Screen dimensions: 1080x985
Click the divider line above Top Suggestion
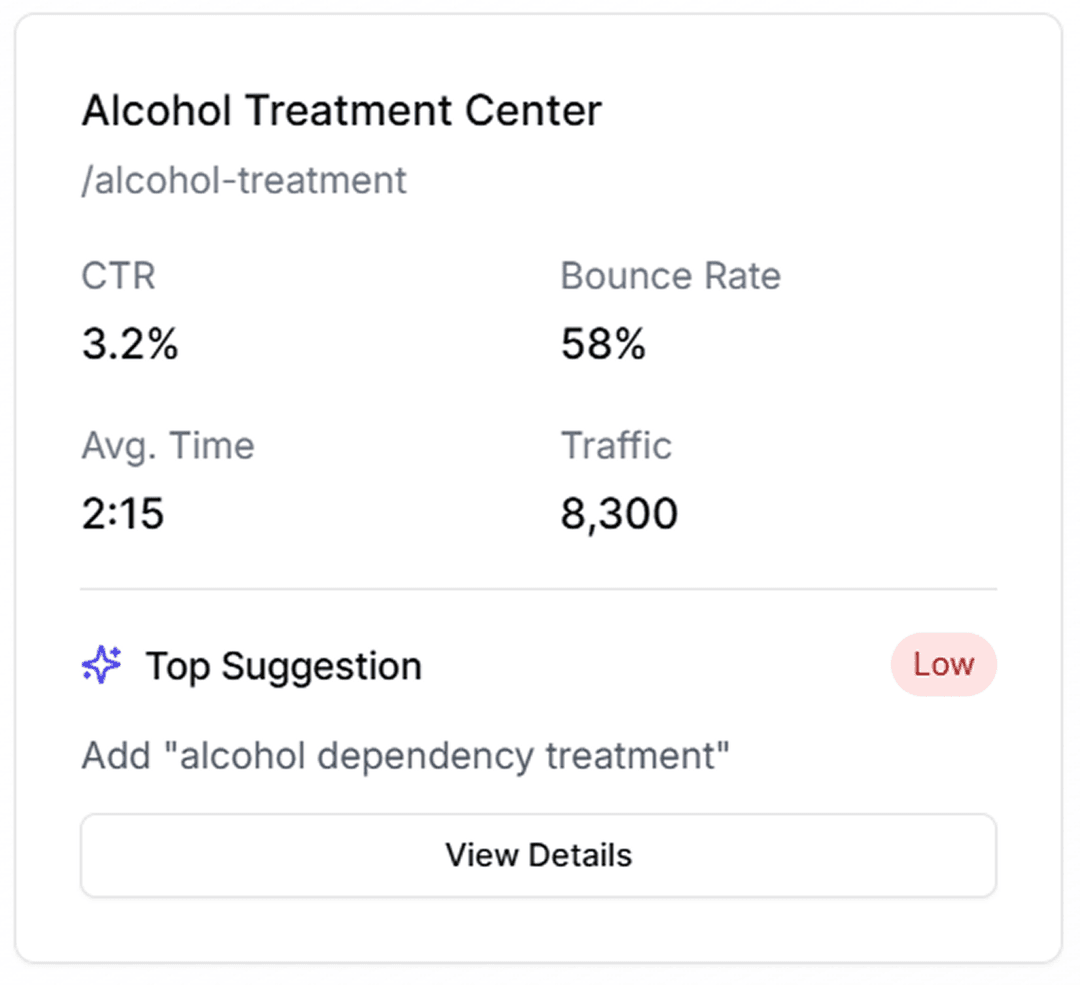(x=538, y=589)
